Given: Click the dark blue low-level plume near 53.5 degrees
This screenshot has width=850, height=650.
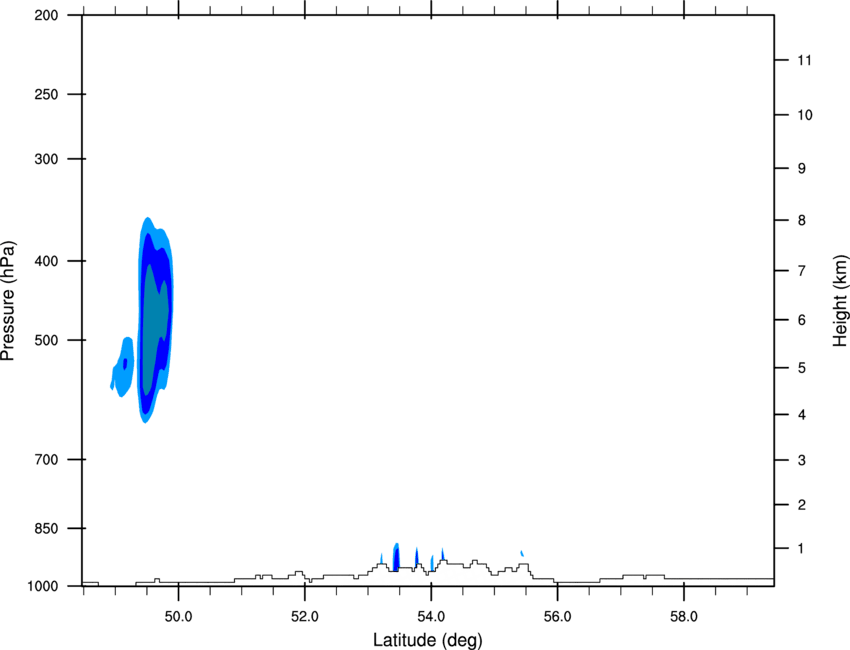Looking at the screenshot, I should (x=396, y=557).
